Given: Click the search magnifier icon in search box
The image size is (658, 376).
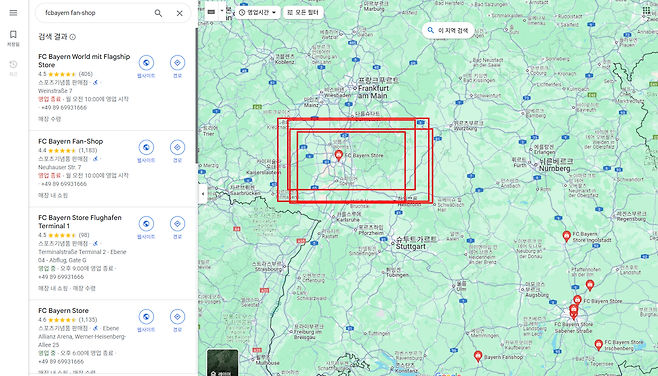Looking at the screenshot, I should coord(158,13).
